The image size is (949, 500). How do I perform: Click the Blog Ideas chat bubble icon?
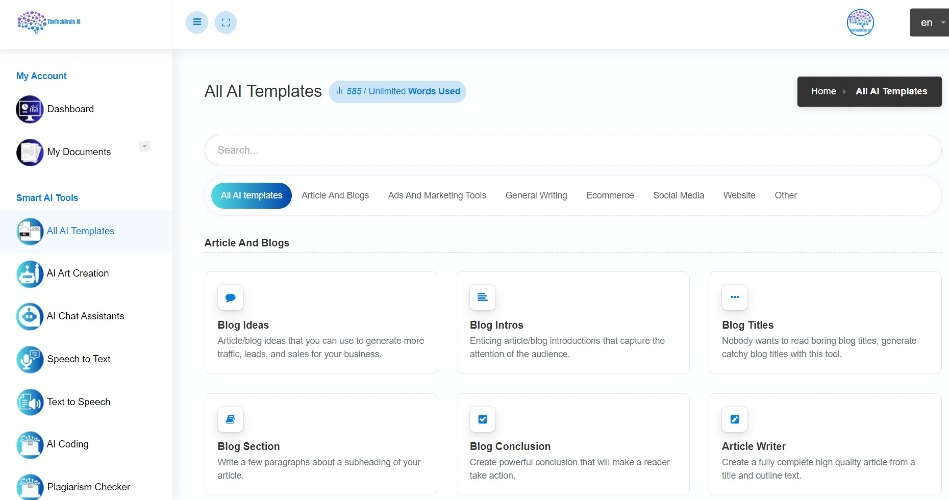tap(230, 297)
